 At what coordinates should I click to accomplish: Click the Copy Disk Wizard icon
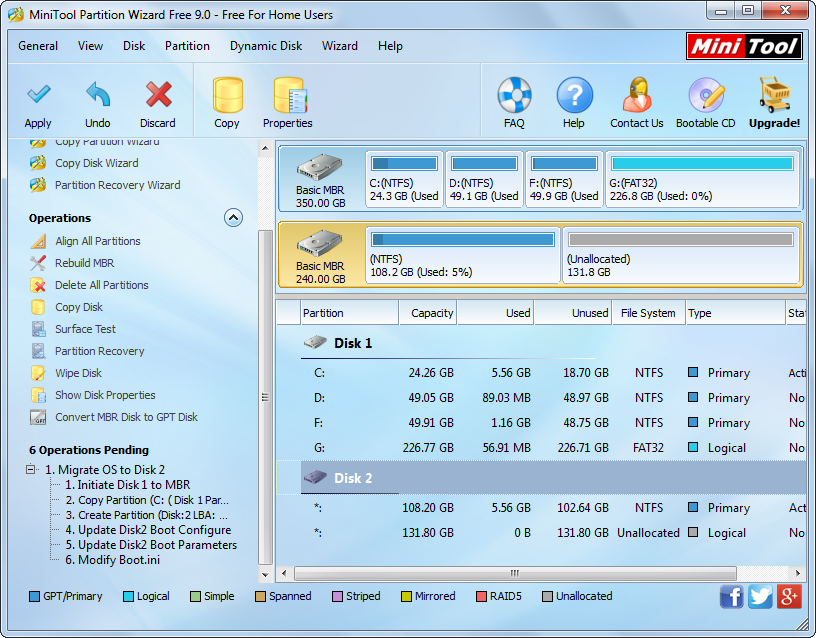click(38, 163)
